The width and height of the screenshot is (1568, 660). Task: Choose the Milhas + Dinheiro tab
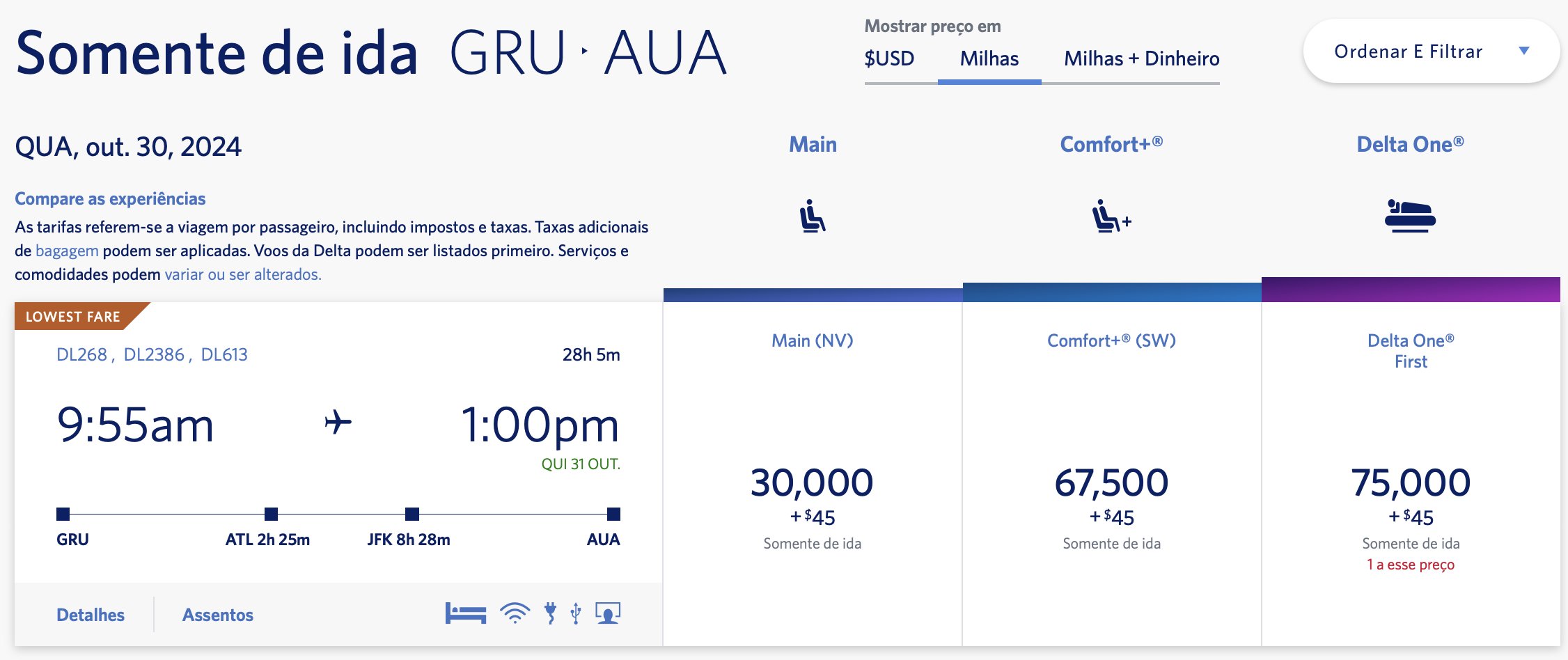1142,58
